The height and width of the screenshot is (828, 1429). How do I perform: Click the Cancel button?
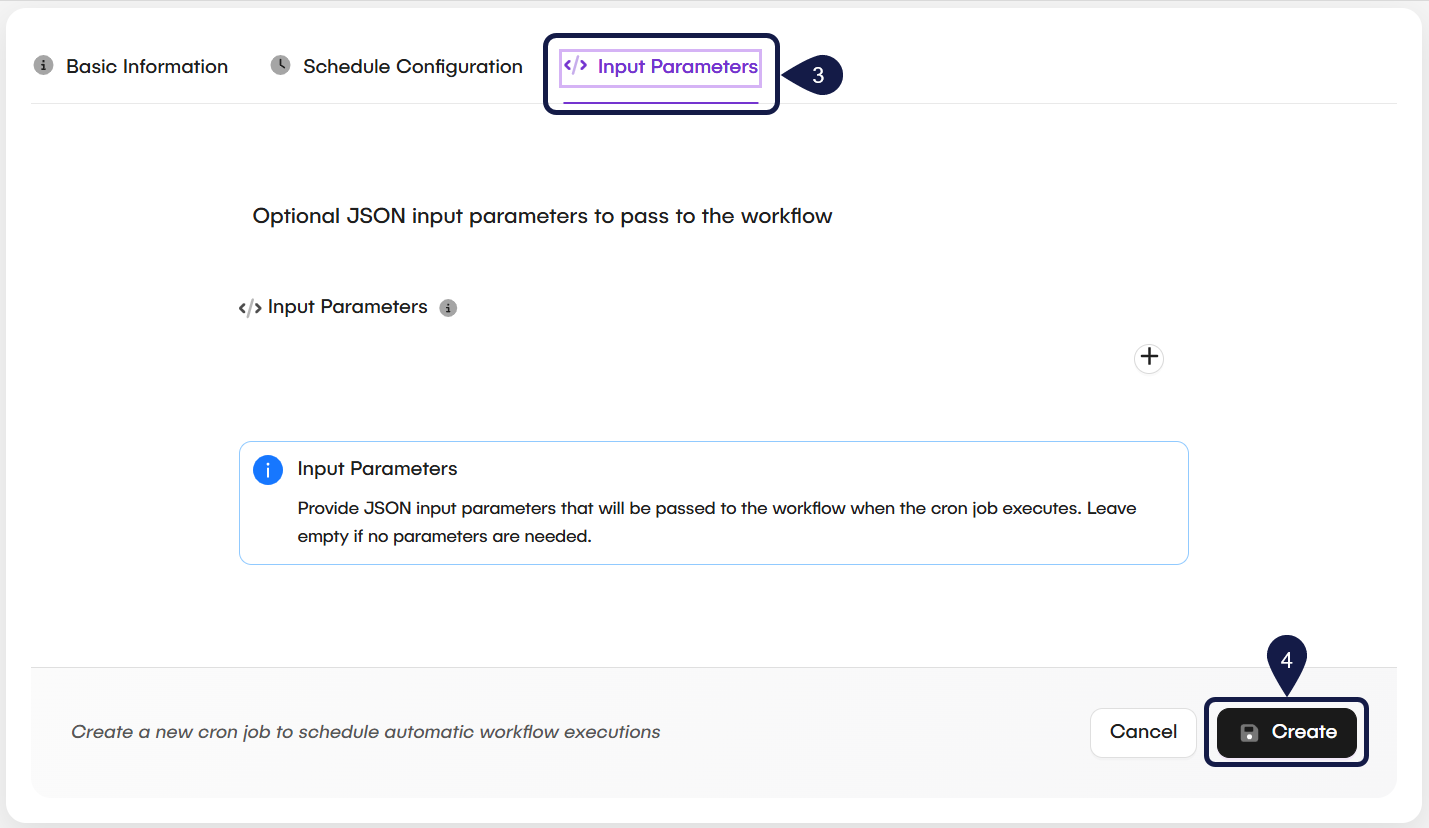coord(1143,732)
